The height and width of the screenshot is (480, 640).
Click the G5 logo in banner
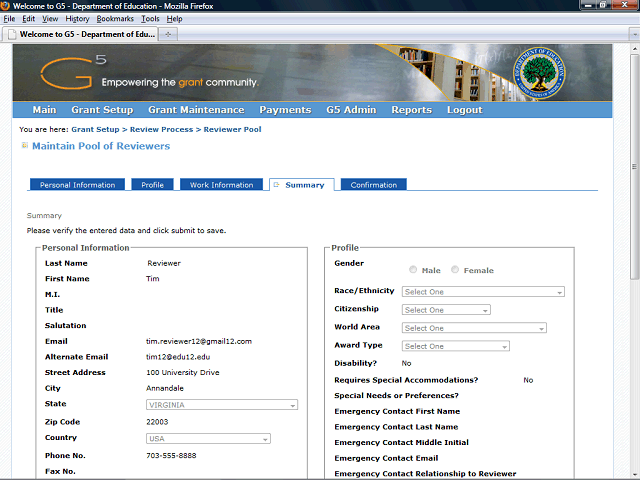click(x=73, y=73)
